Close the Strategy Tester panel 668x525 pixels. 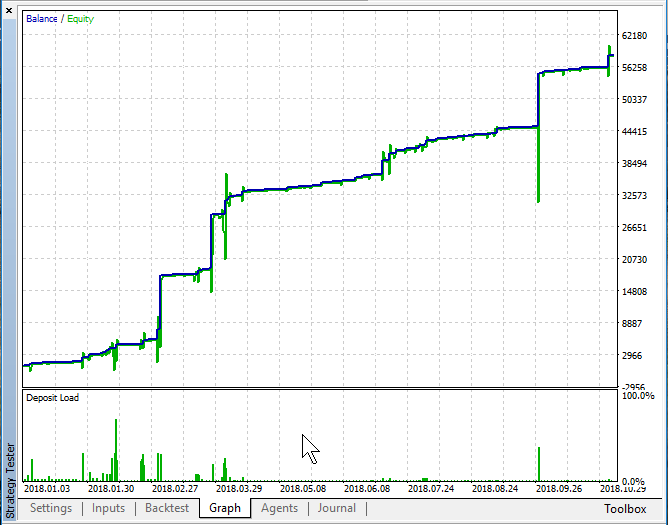click(x=9, y=10)
